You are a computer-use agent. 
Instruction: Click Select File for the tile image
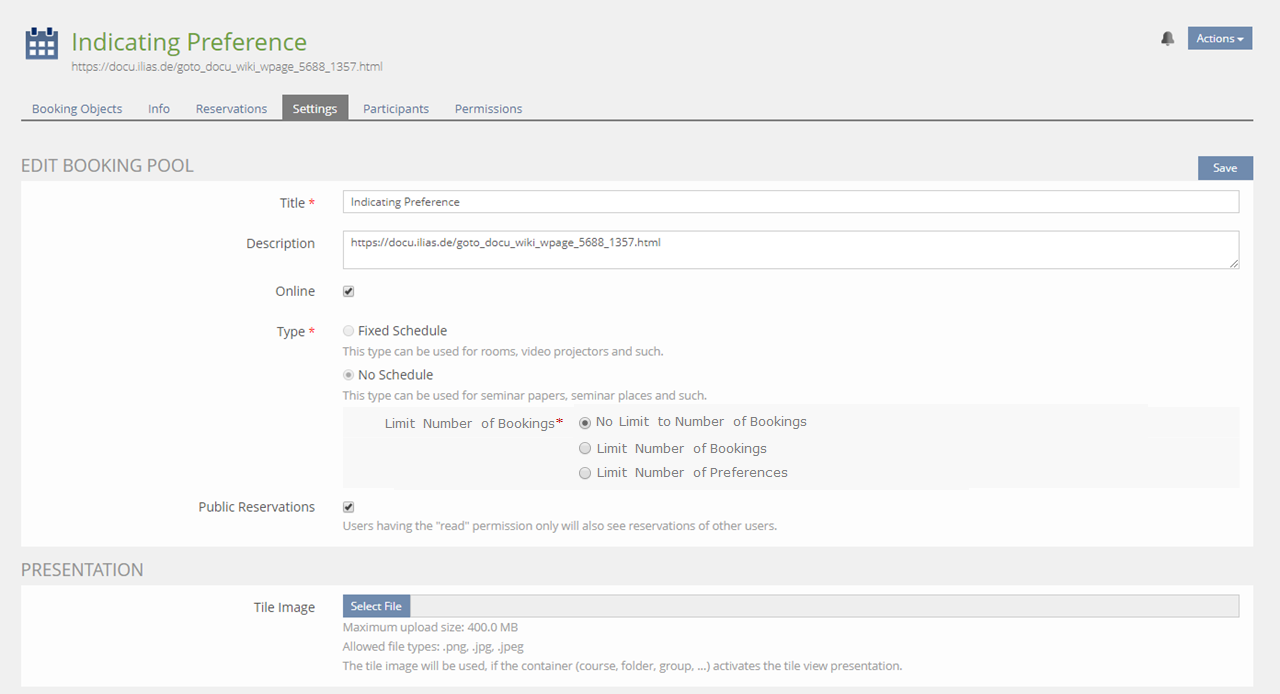[376, 606]
